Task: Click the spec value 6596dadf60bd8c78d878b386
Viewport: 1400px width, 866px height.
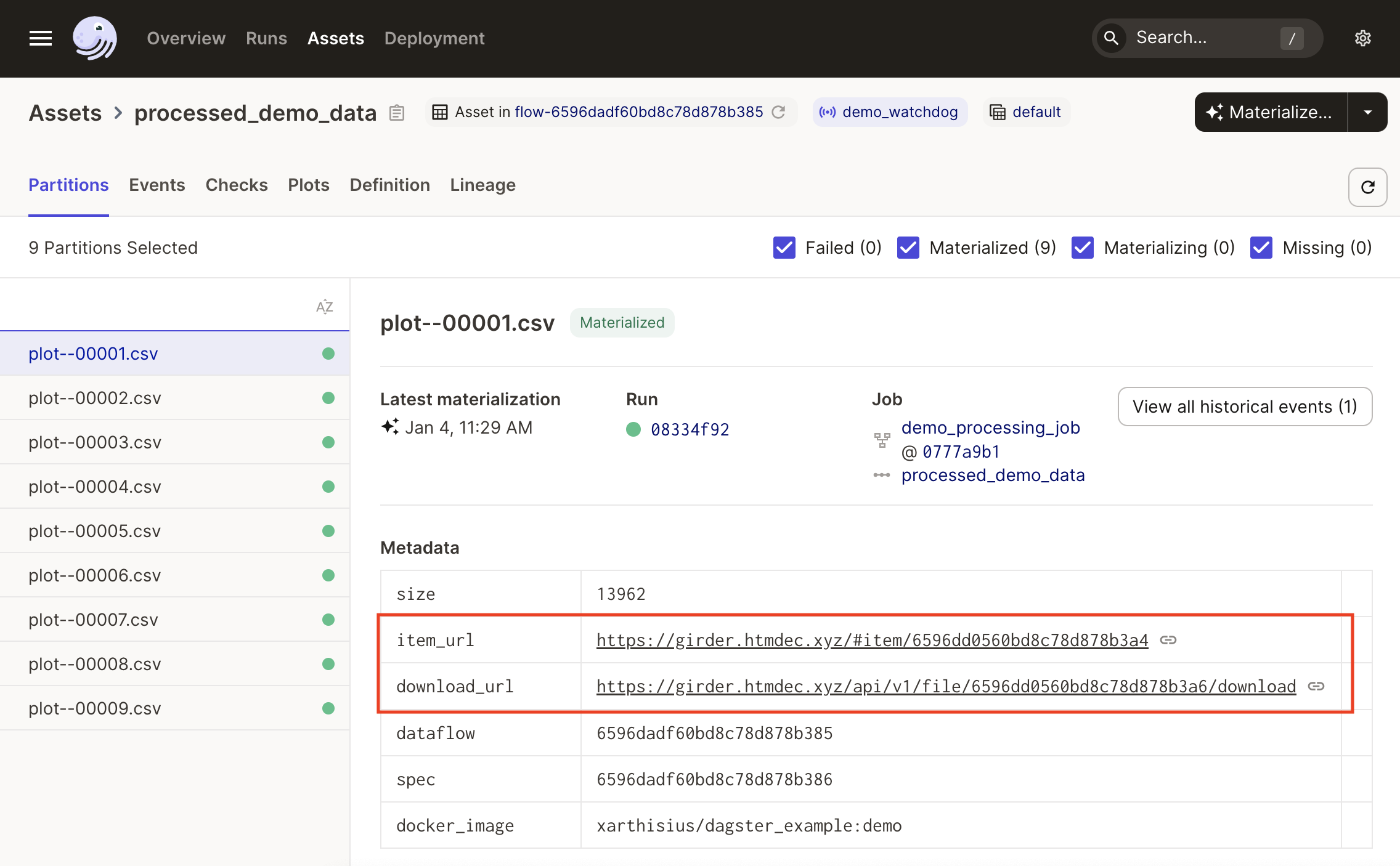Action: pos(715,779)
